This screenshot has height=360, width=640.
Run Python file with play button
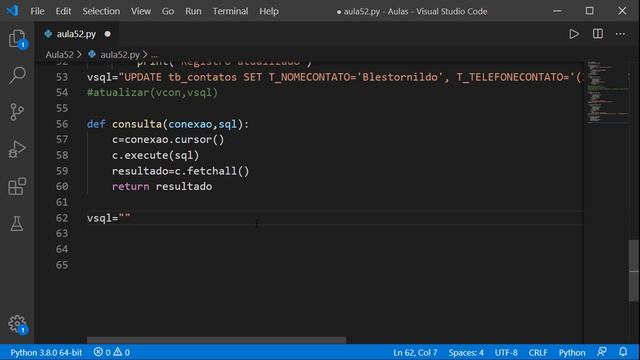coord(574,34)
